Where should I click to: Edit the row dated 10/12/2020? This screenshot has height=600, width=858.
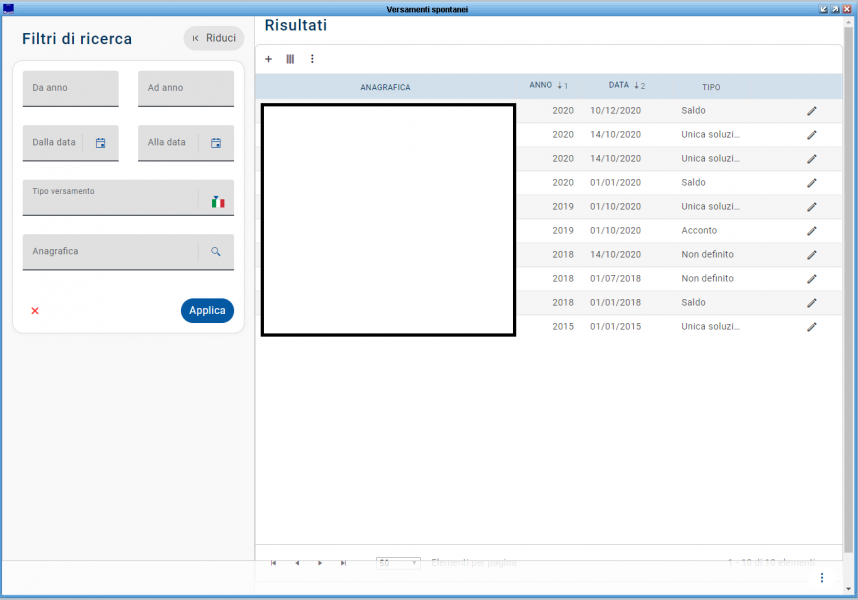(x=811, y=111)
